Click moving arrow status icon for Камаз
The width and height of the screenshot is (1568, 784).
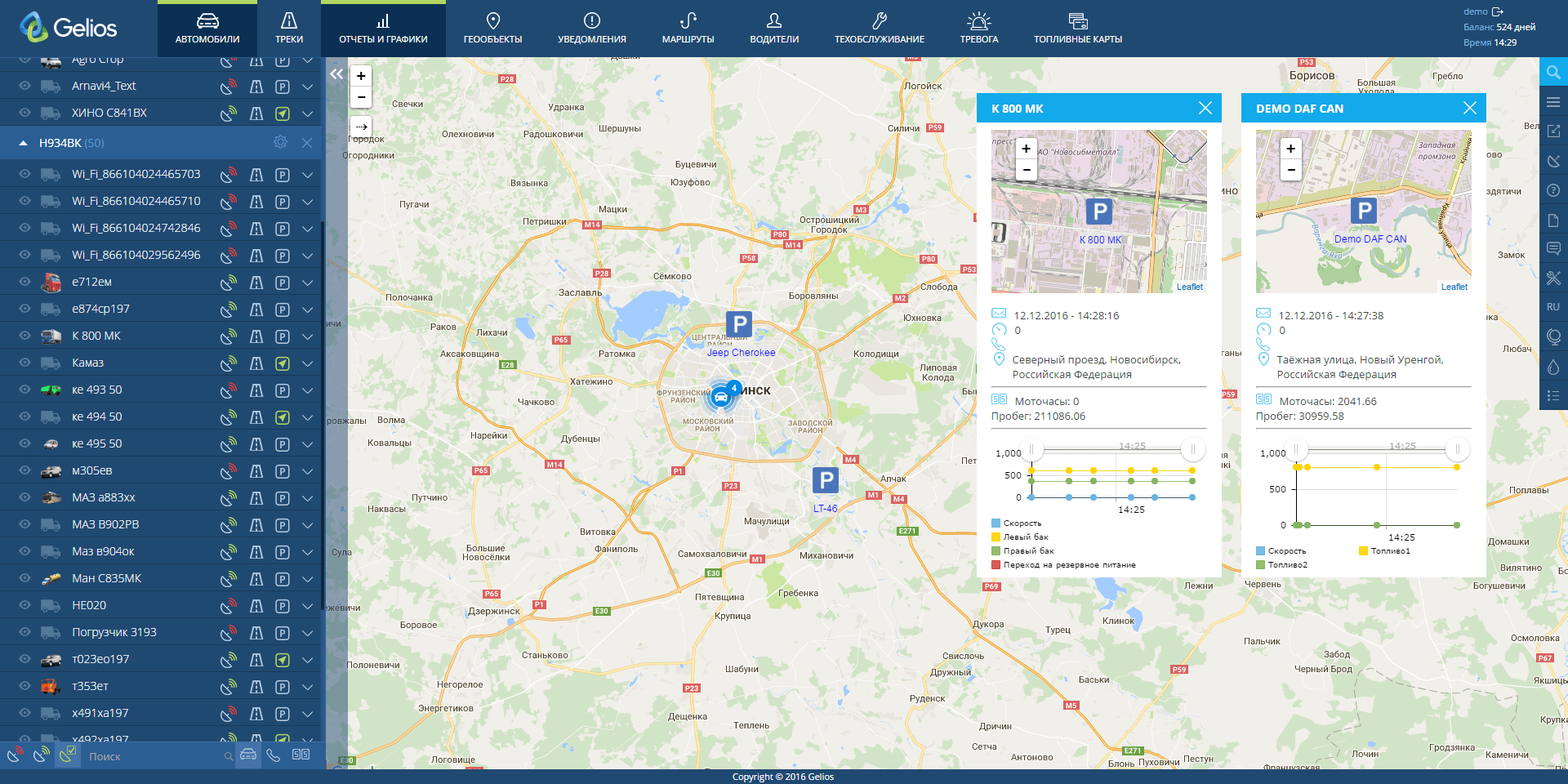(283, 363)
